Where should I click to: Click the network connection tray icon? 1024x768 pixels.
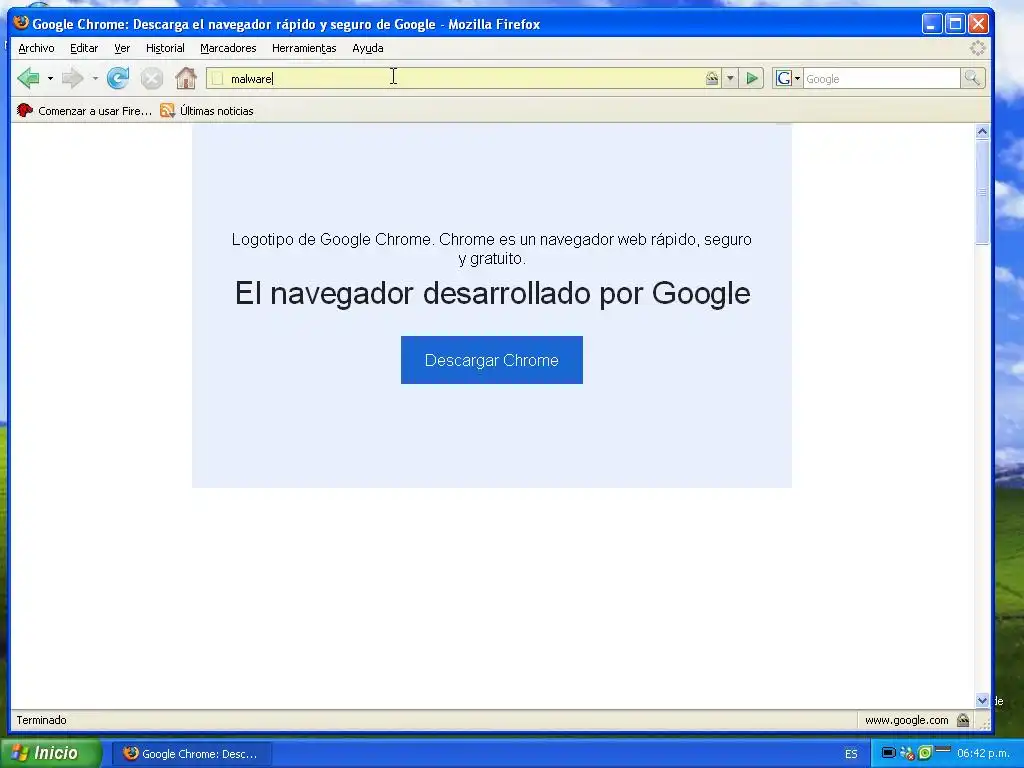coord(907,754)
